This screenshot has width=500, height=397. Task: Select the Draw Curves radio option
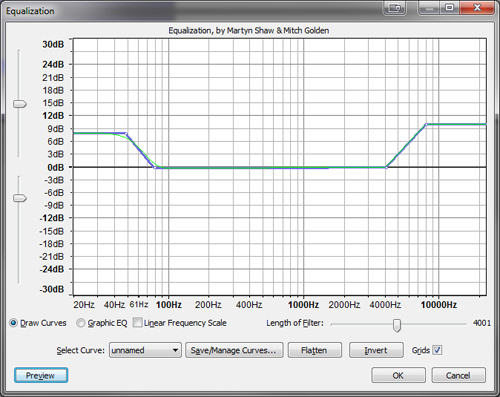(14, 323)
